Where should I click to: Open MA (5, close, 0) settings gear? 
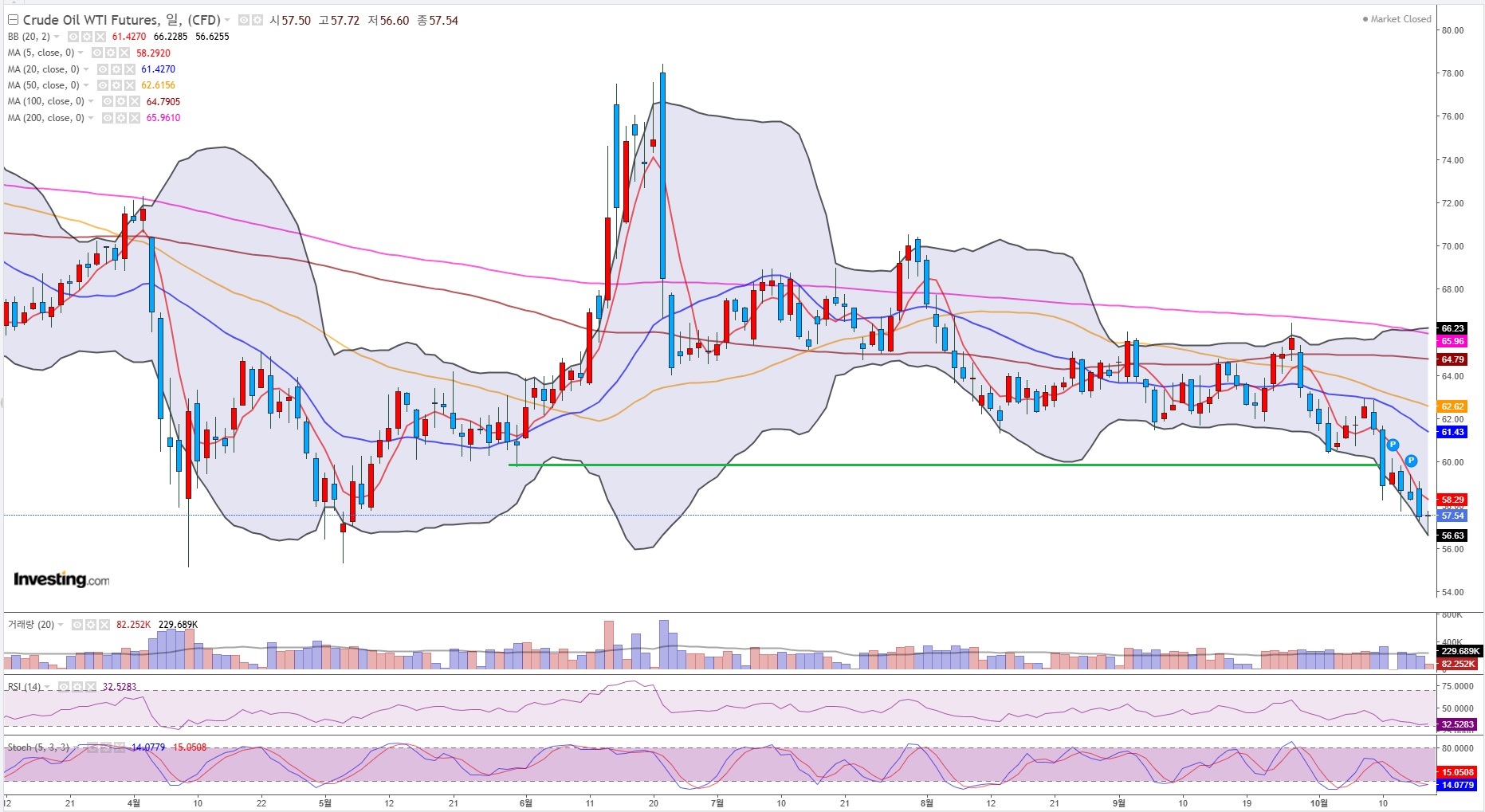(x=111, y=53)
